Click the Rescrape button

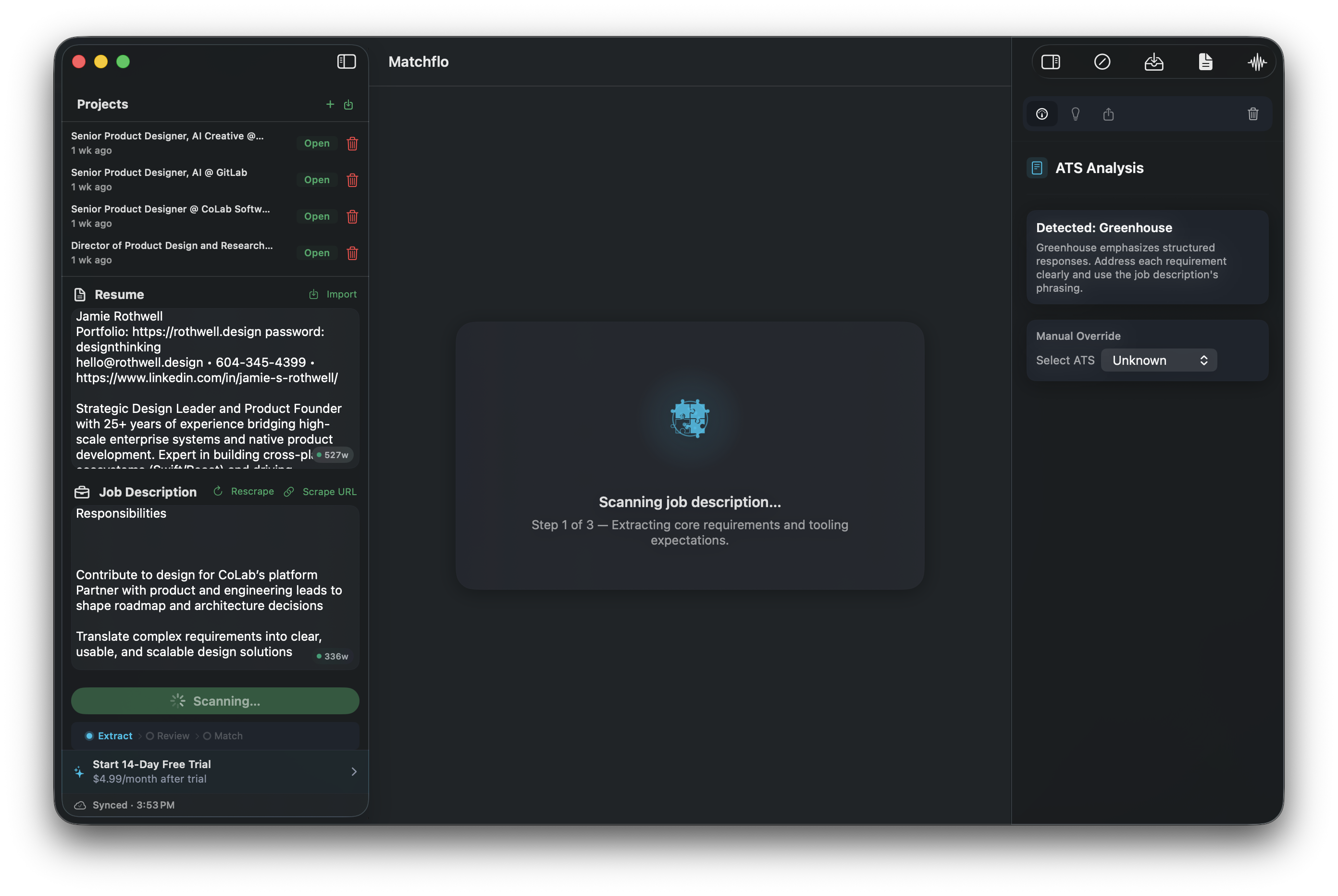click(x=244, y=491)
